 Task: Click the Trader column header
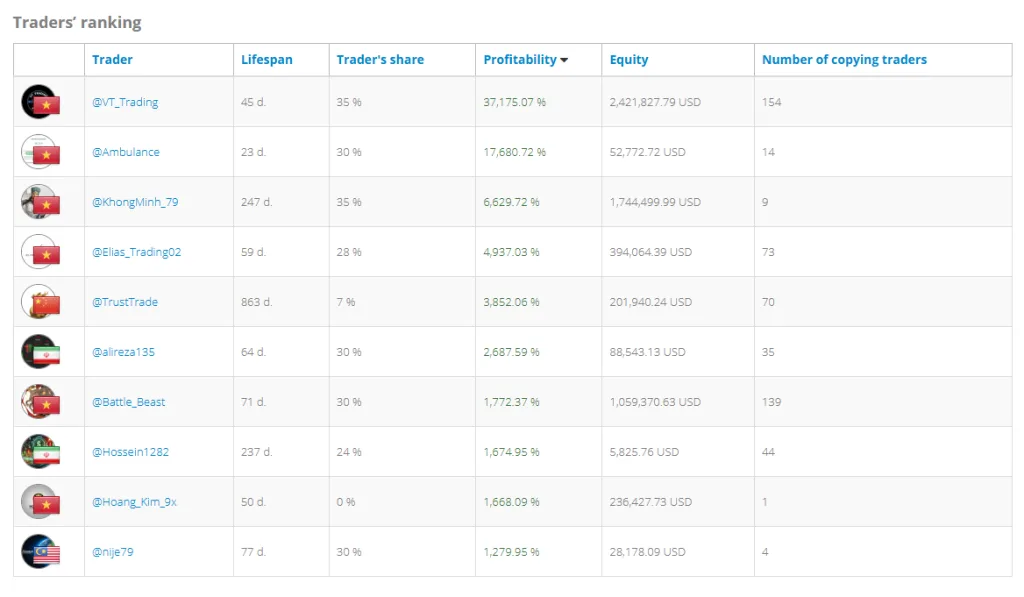coord(112,60)
